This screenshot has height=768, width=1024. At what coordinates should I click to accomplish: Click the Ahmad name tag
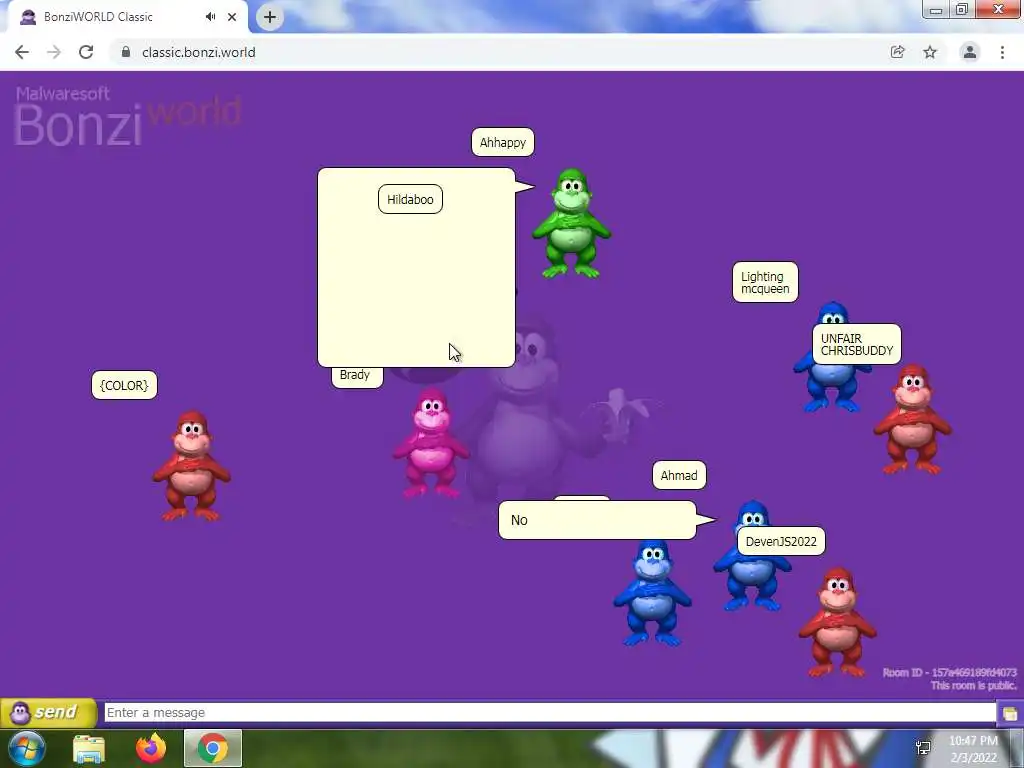[679, 475]
